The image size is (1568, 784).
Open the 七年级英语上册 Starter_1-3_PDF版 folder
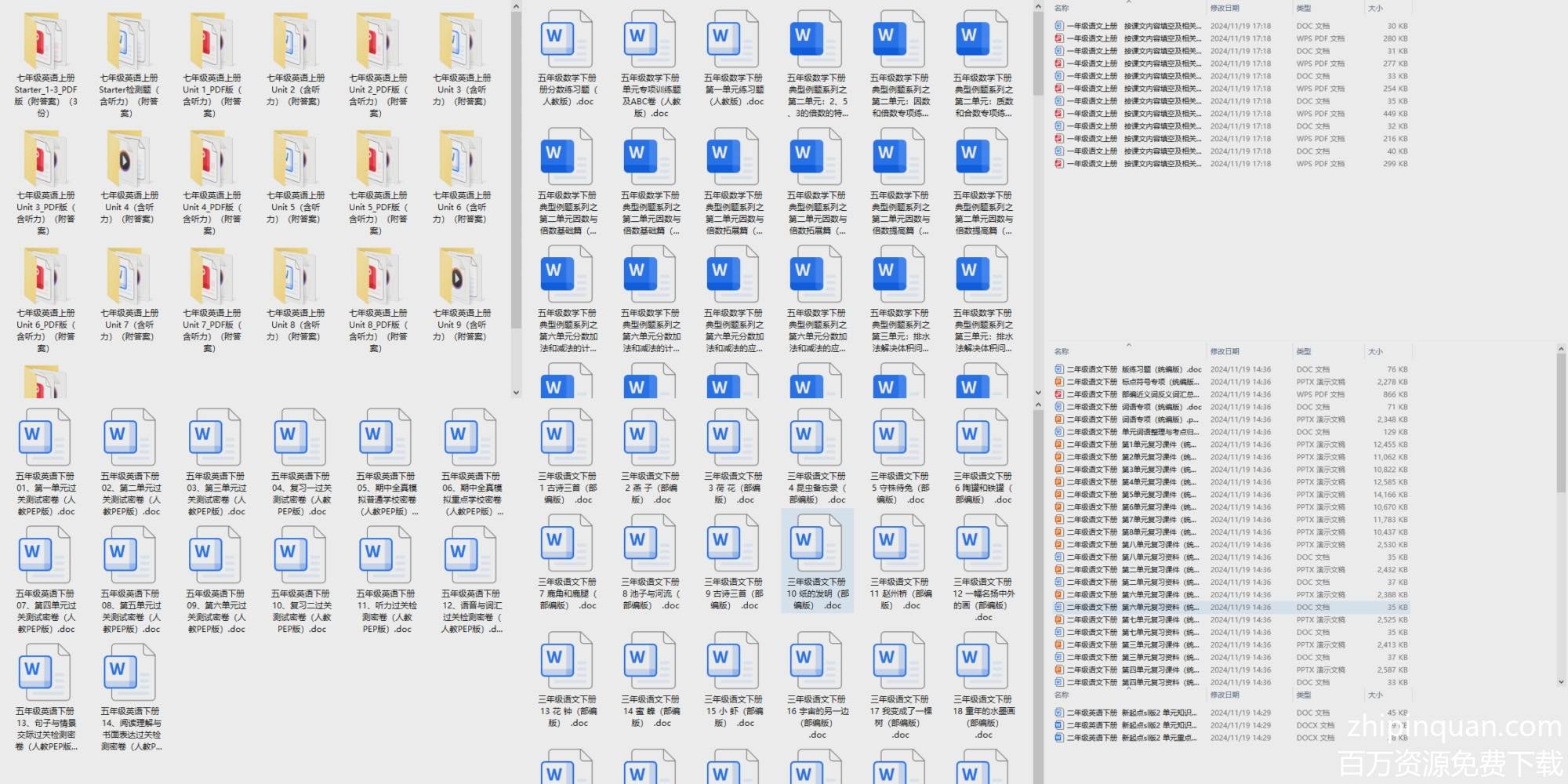click(45, 43)
